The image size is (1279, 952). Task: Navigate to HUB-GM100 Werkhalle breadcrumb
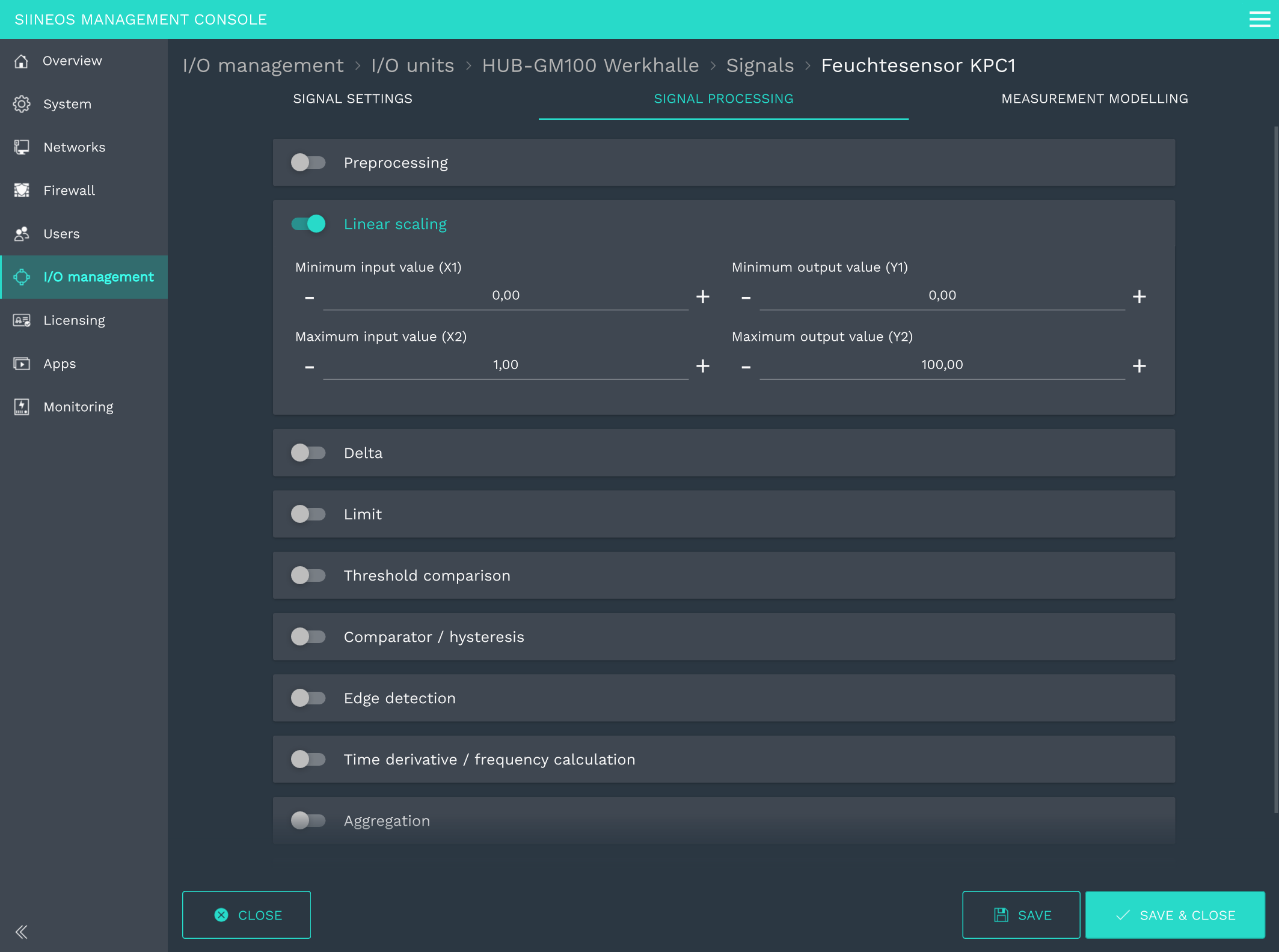590,66
